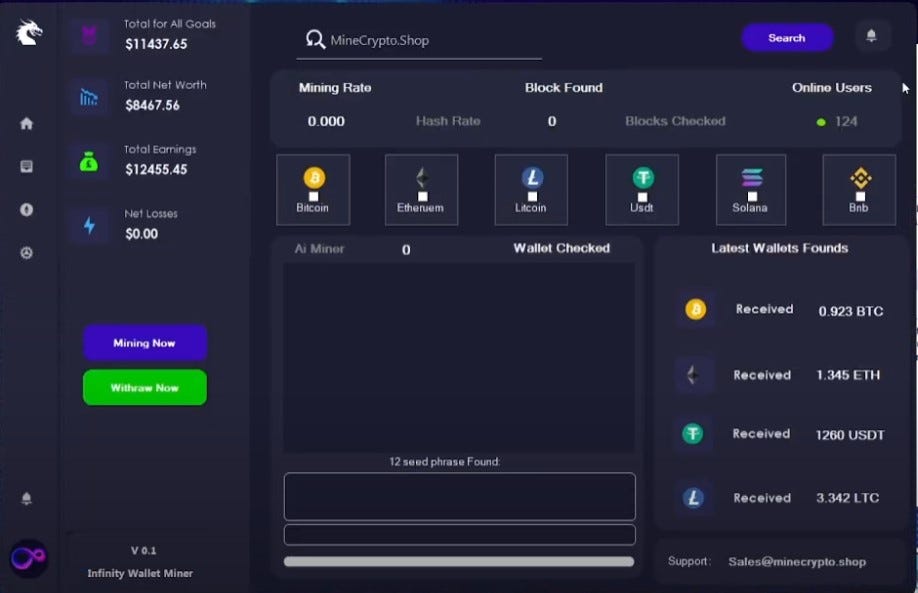Click the dragon logo at top left
The width and height of the screenshot is (918, 593).
tap(28, 31)
